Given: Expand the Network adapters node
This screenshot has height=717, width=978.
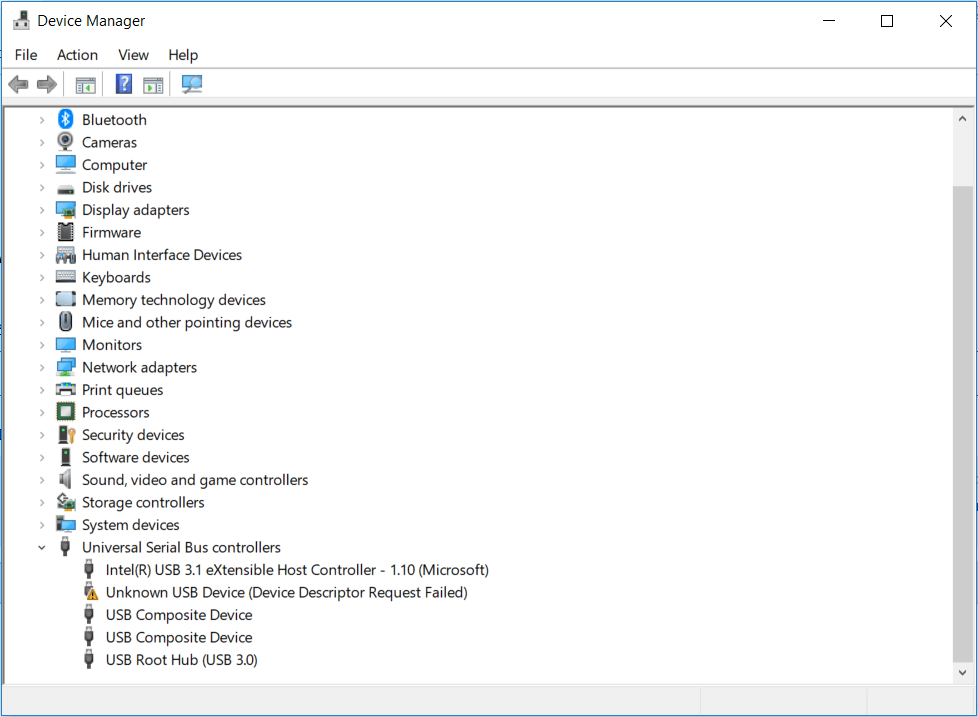Looking at the screenshot, I should [x=42, y=367].
